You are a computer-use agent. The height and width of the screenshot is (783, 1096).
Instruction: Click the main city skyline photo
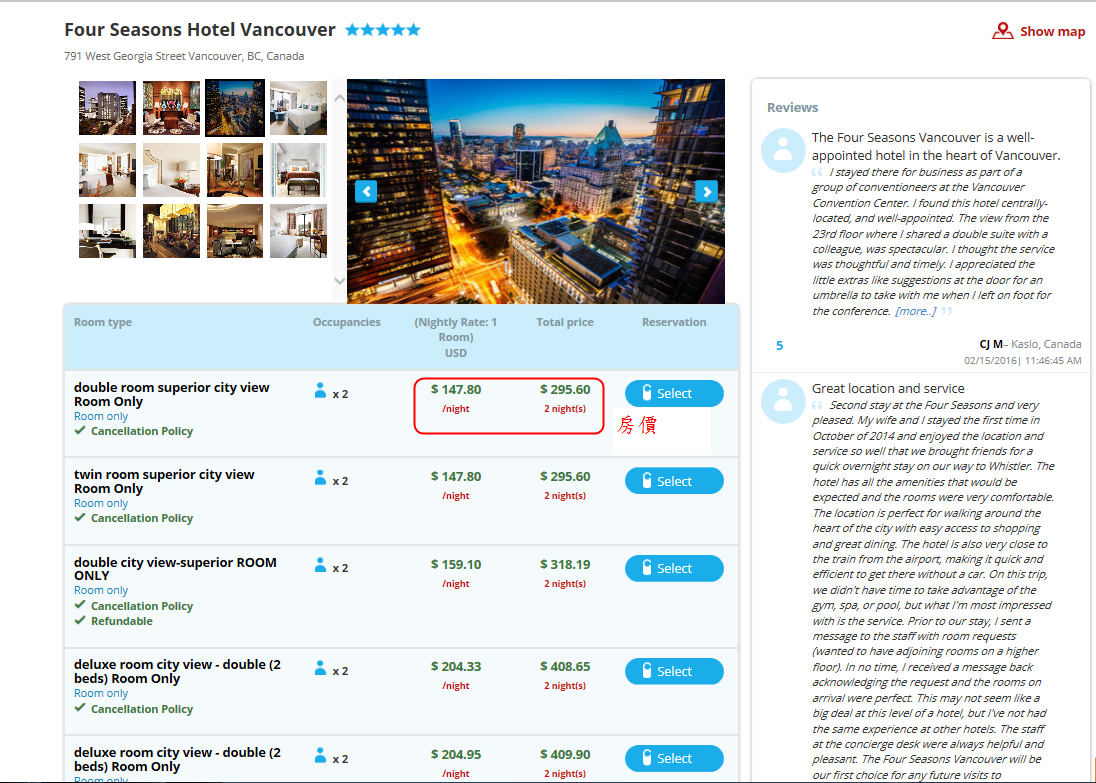point(536,191)
